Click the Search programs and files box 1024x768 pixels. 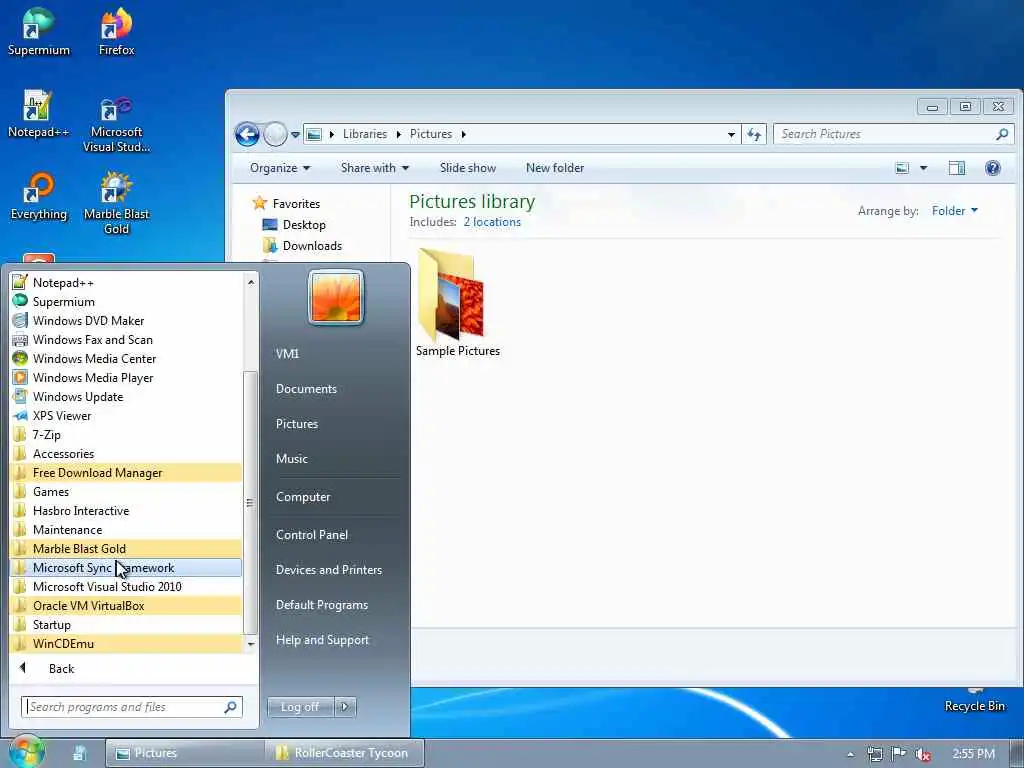pos(132,707)
